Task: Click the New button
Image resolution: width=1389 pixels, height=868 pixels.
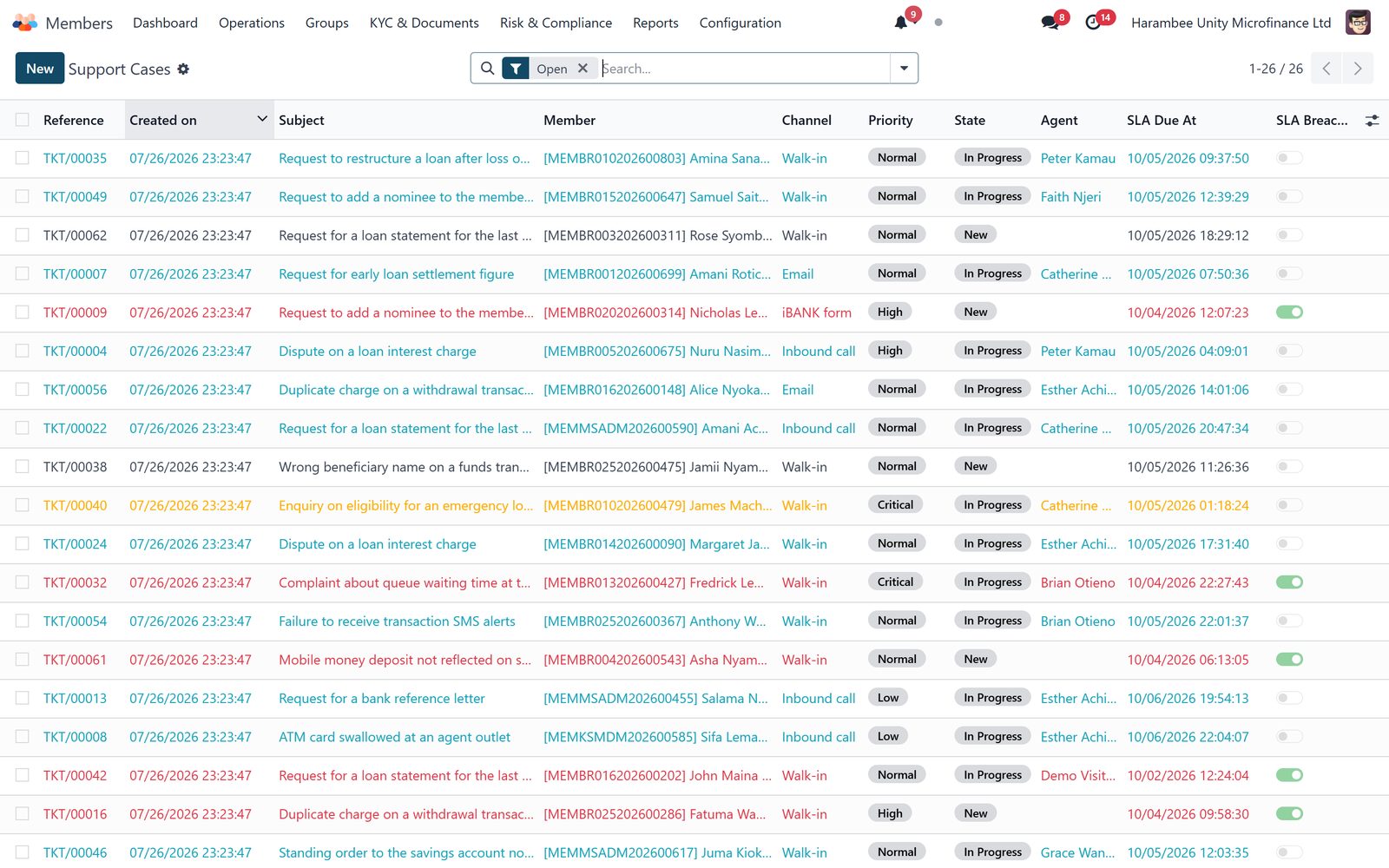Action: (x=40, y=69)
